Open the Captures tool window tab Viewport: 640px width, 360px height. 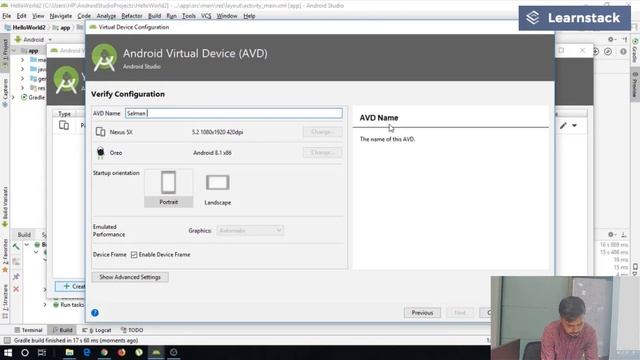5,93
